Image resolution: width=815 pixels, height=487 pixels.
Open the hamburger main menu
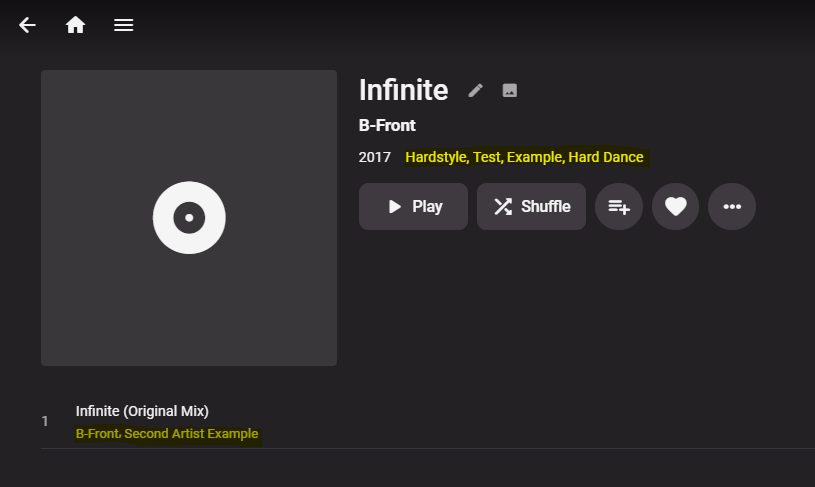123,25
